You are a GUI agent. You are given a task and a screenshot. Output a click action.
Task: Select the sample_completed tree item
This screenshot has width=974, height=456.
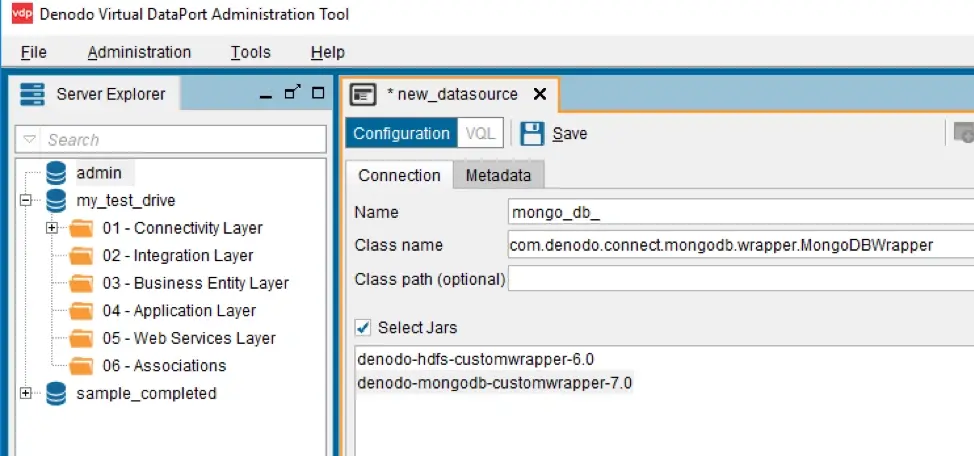(x=146, y=393)
